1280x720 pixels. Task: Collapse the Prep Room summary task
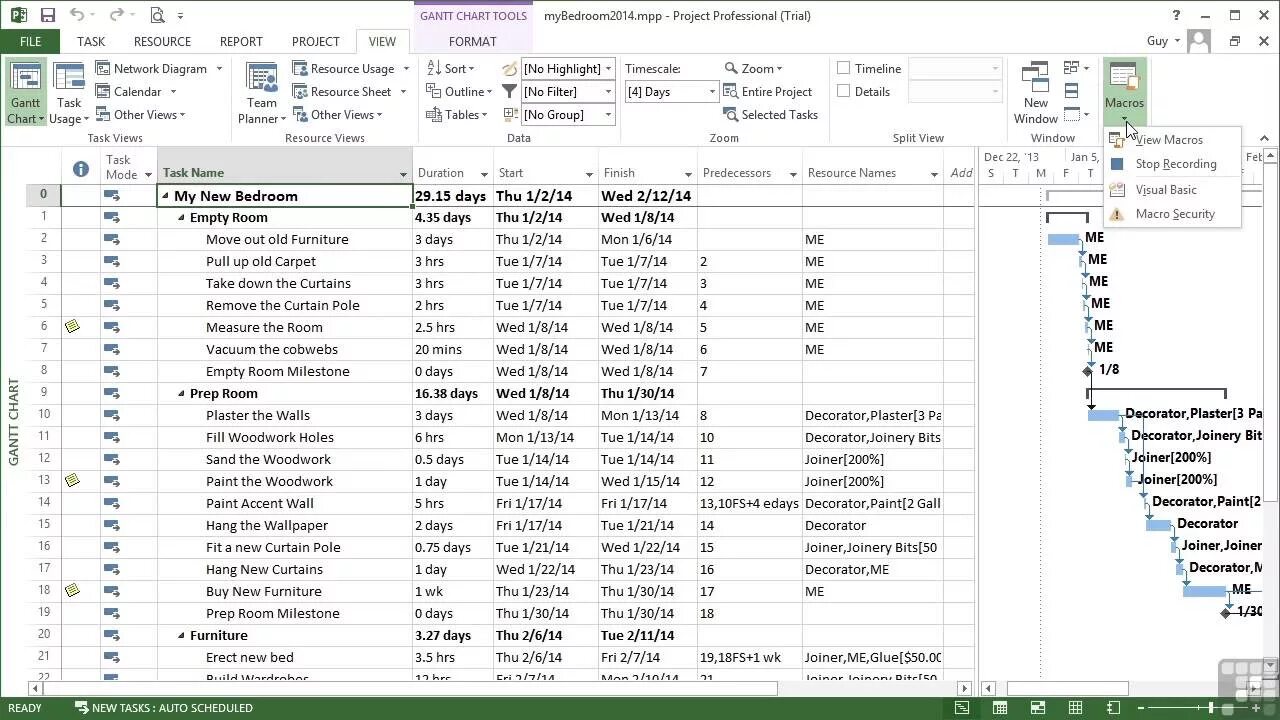pyautogui.click(x=181, y=393)
